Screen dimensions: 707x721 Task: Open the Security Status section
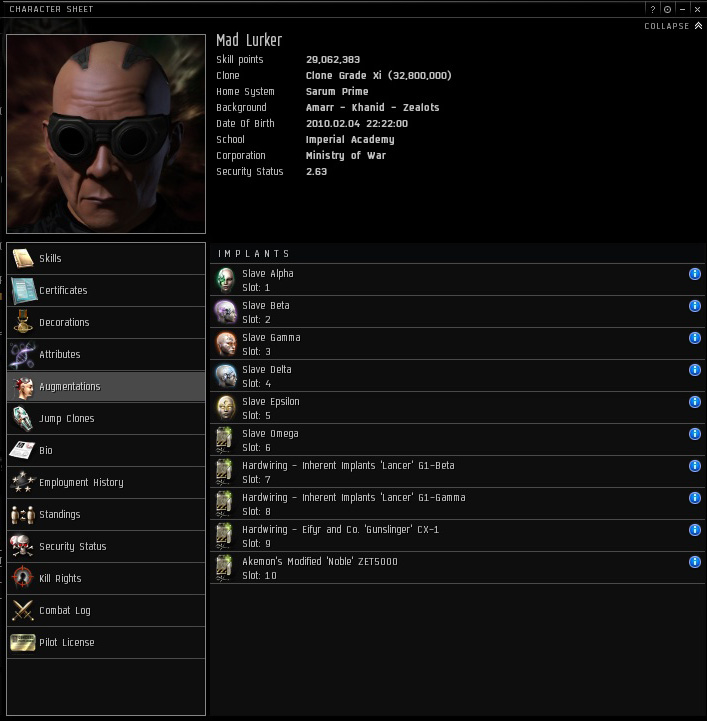click(x=106, y=546)
